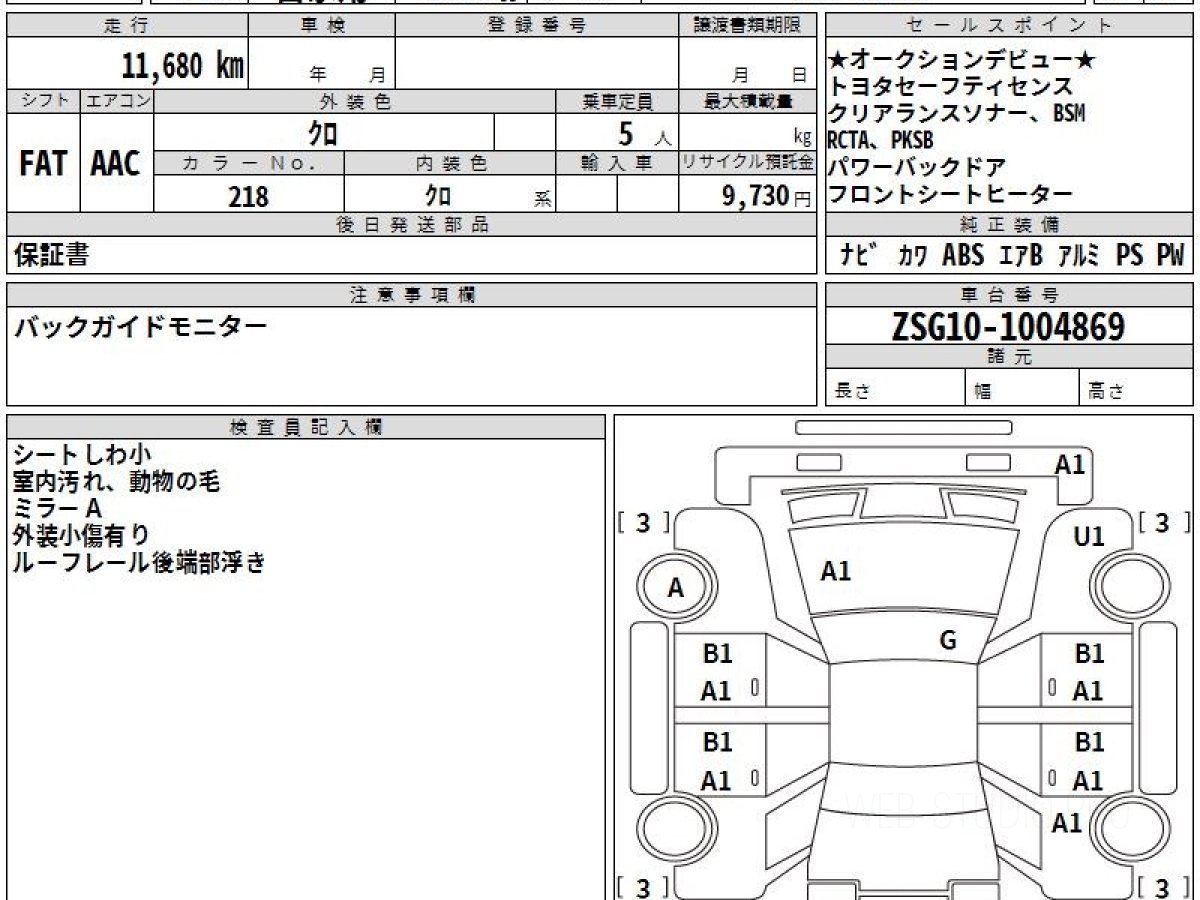This screenshot has width=1200, height=900.
Task: Click the クロ interior color value
Action: coord(437,194)
